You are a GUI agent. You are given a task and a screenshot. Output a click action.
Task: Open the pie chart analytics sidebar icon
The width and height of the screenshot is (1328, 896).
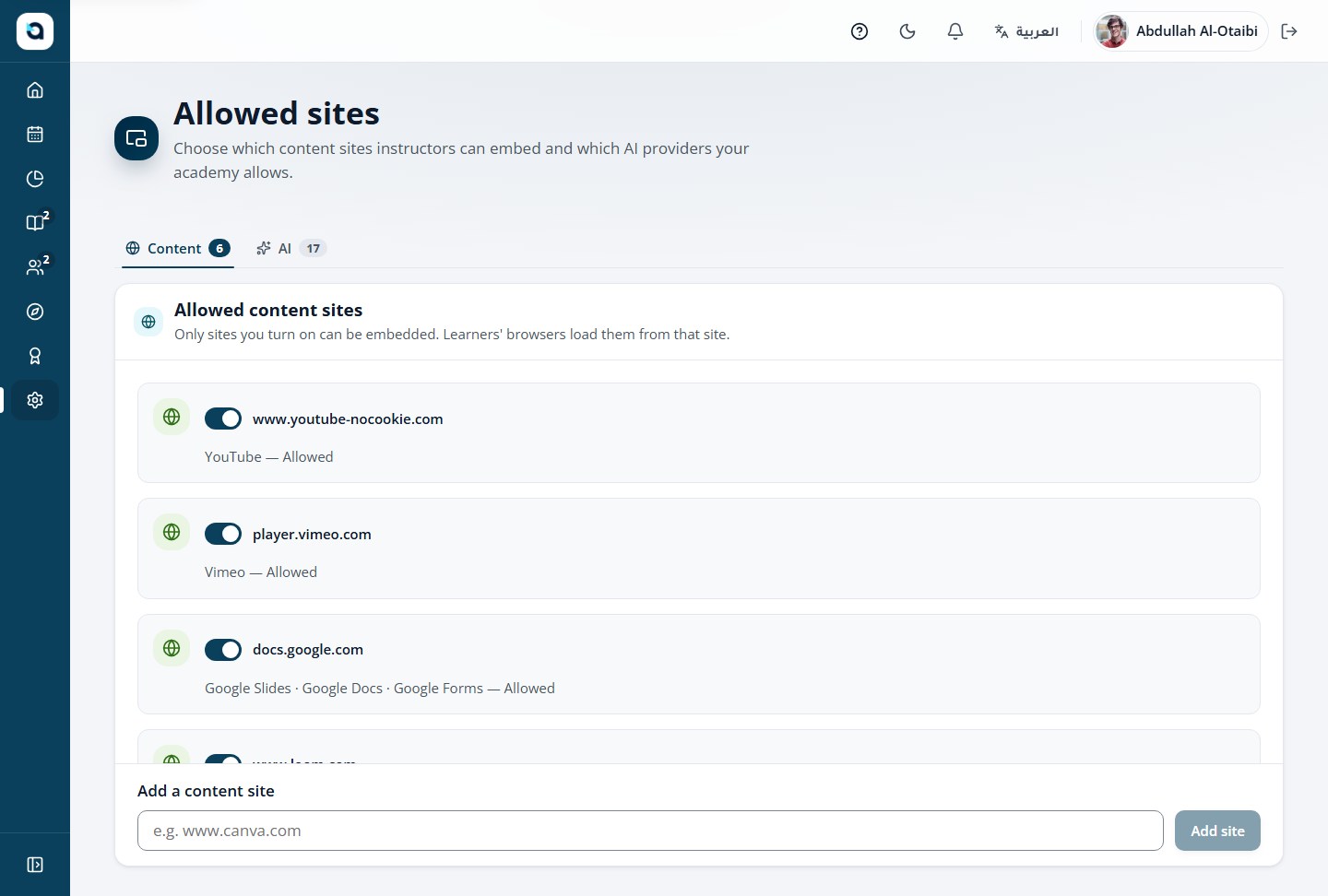point(35,179)
